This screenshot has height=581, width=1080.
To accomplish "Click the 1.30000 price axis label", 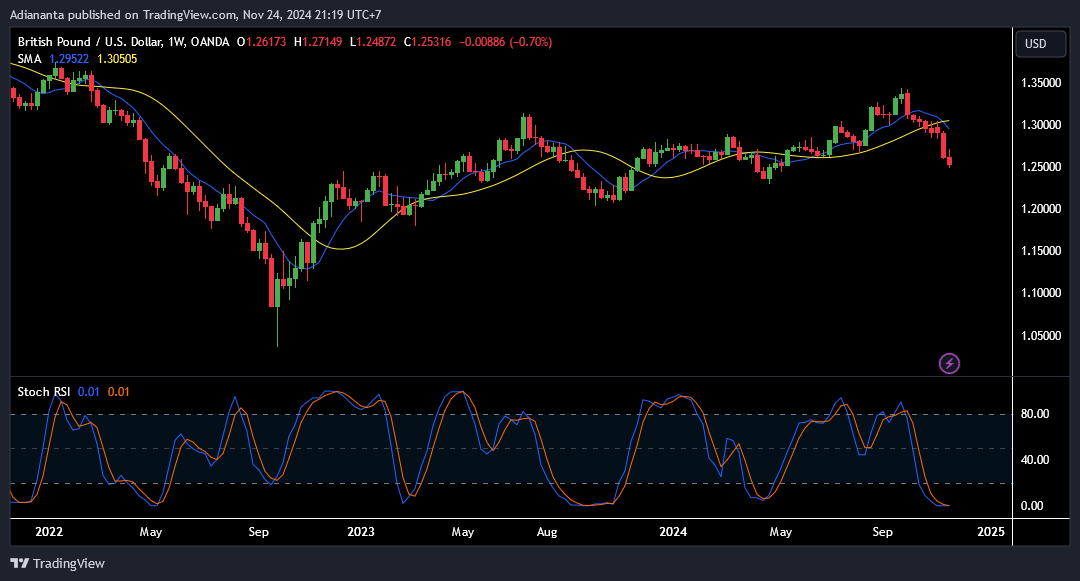I will coord(1041,125).
